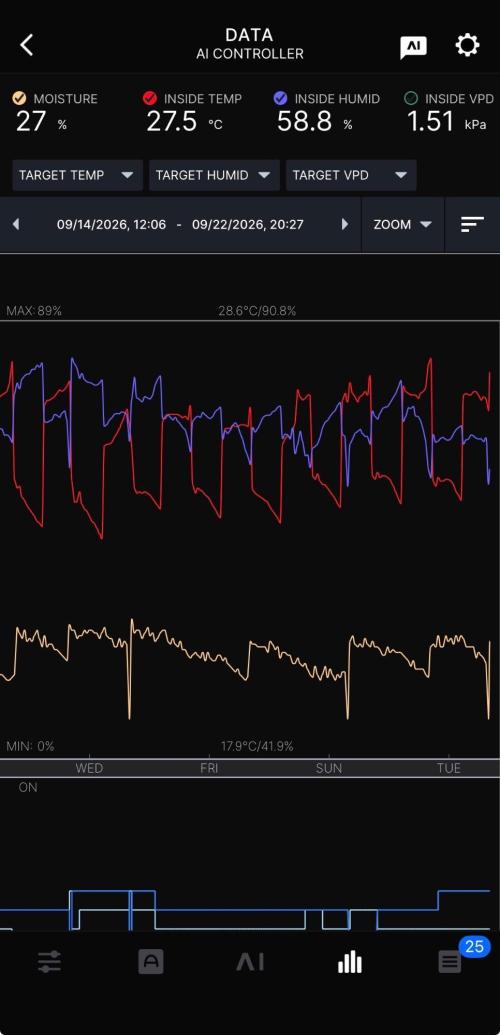Toggle the INSIDE TEMP checkmark
Screen dimensions: 500x1035
click(x=149, y=98)
